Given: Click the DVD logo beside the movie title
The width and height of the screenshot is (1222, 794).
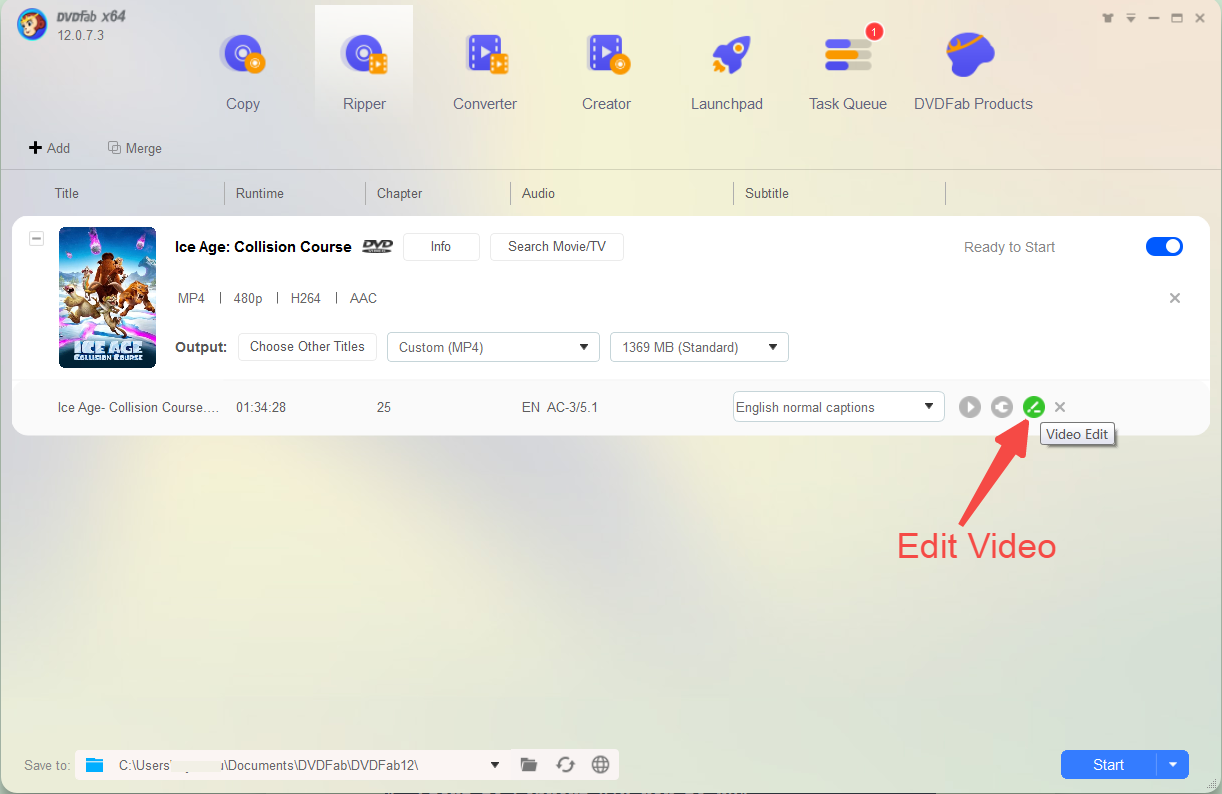Looking at the screenshot, I should (x=378, y=247).
